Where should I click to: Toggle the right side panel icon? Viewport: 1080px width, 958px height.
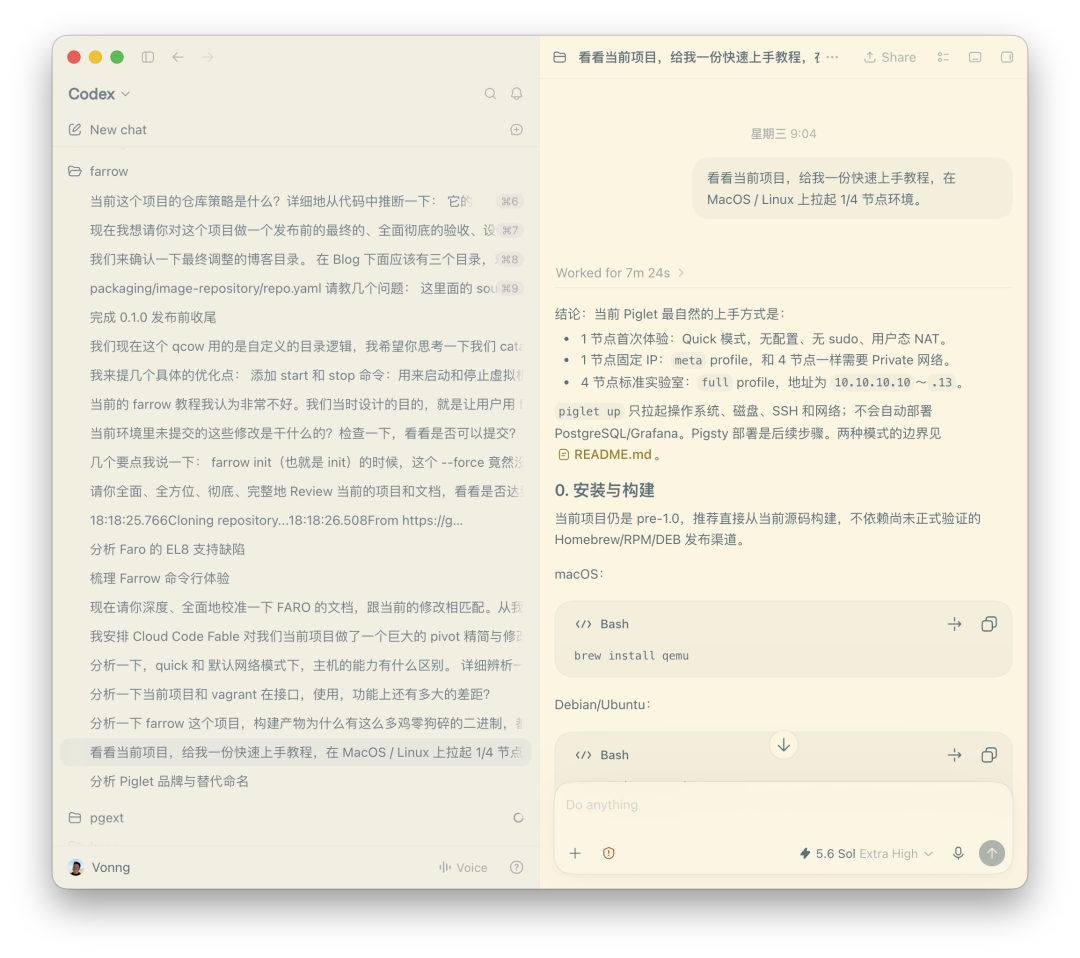pos(1007,57)
